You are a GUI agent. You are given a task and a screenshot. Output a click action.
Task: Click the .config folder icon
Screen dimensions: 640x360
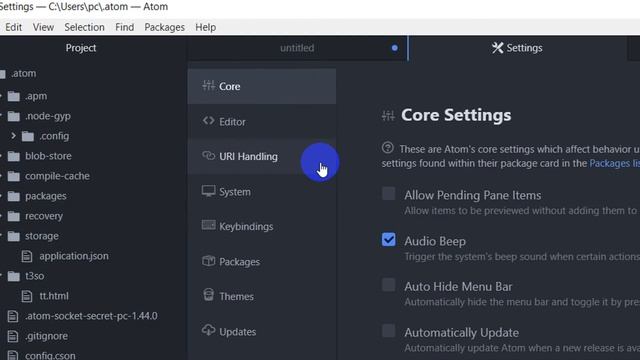tap(28, 136)
